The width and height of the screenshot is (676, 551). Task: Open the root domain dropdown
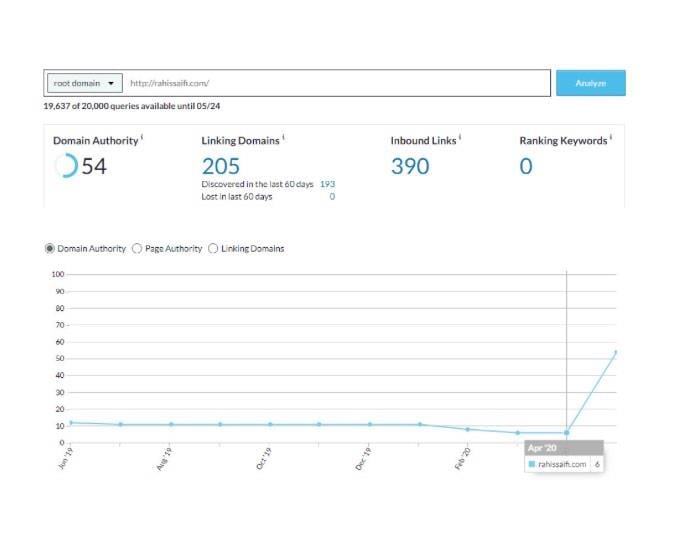pos(84,83)
